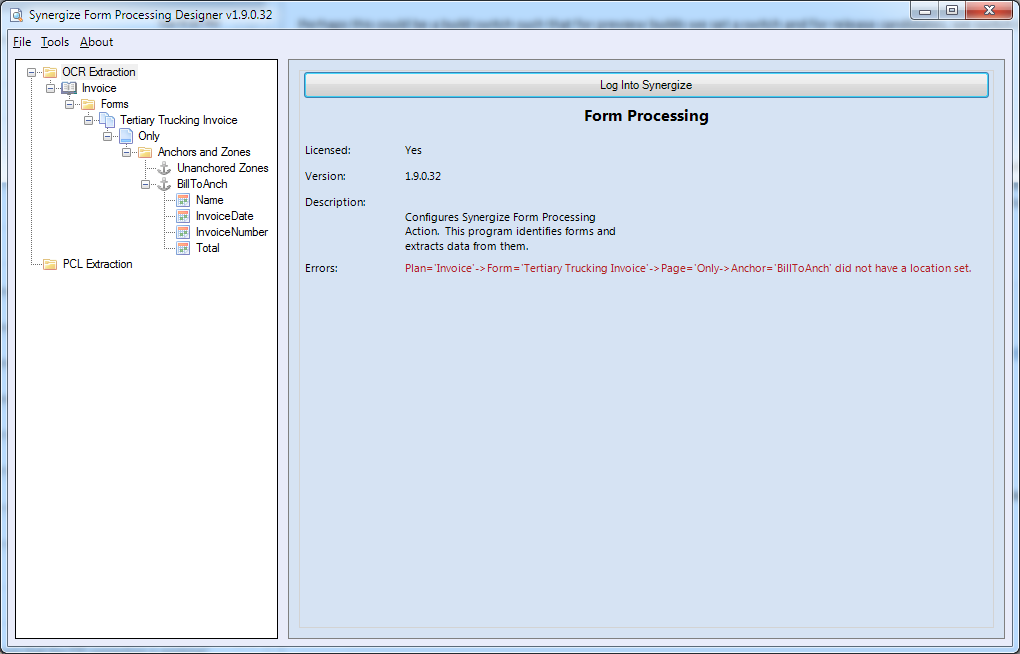Image resolution: width=1020 pixels, height=654 pixels.
Task: Click the application icon in title bar
Action: coord(16,14)
